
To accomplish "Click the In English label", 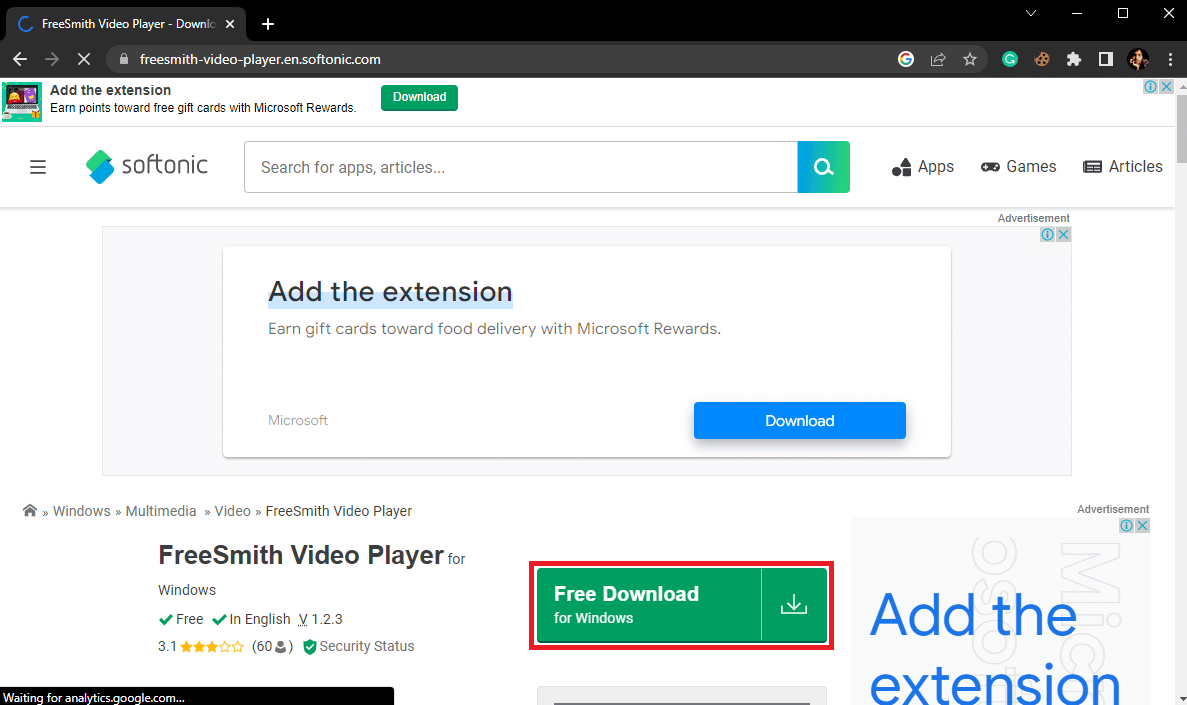I will 251,619.
